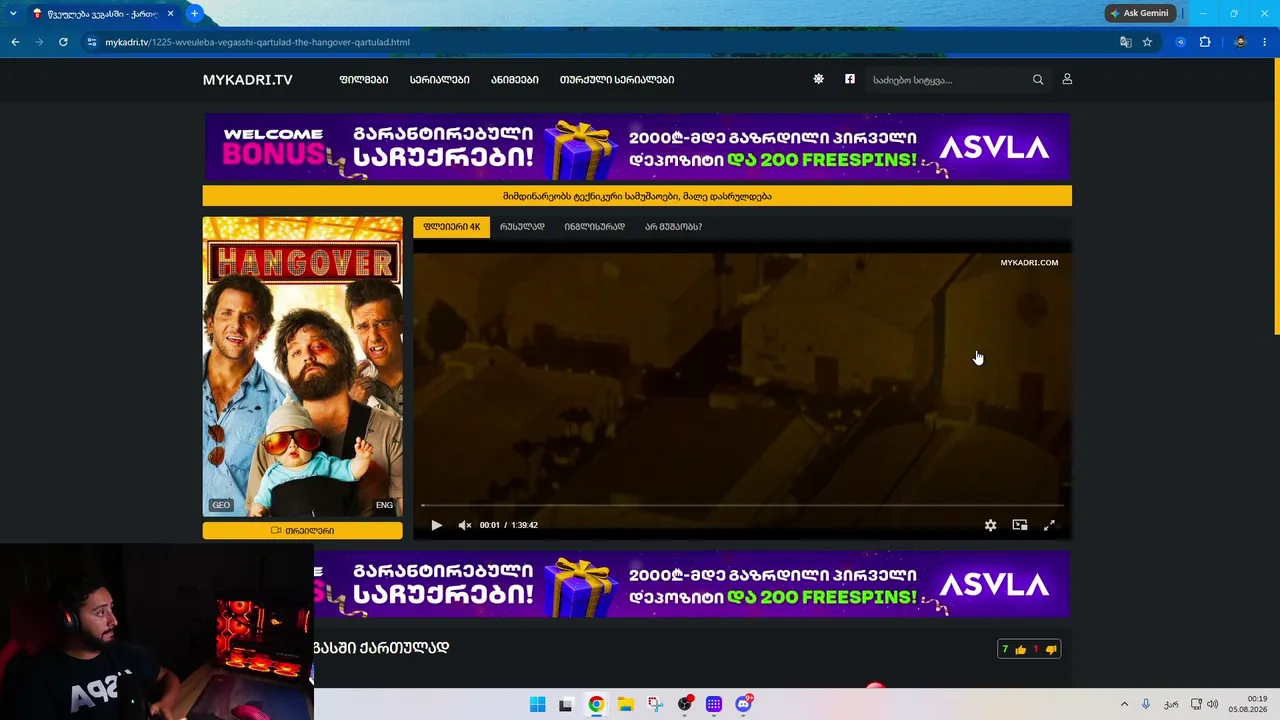Open a new Chrome tab
Screen dimensions: 1280x720
pyautogui.click(x=194, y=13)
